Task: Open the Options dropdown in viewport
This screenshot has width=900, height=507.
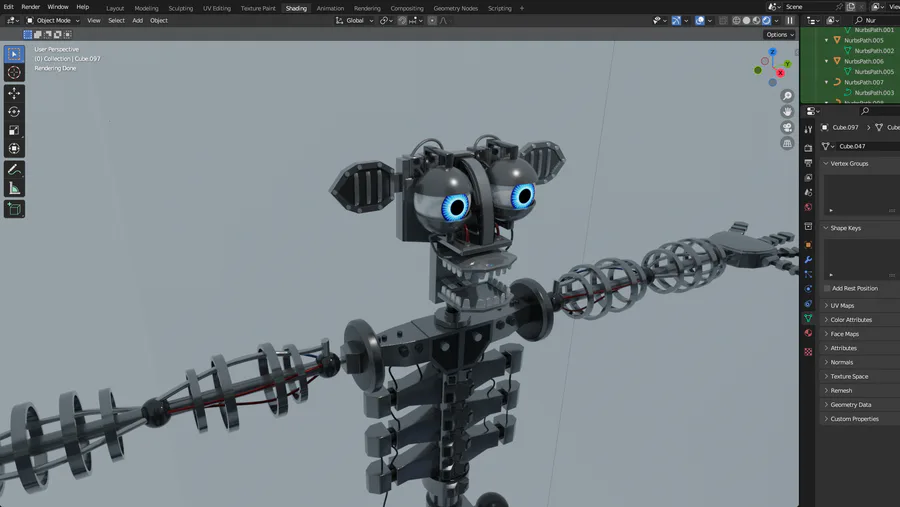Action: click(779, 34)
